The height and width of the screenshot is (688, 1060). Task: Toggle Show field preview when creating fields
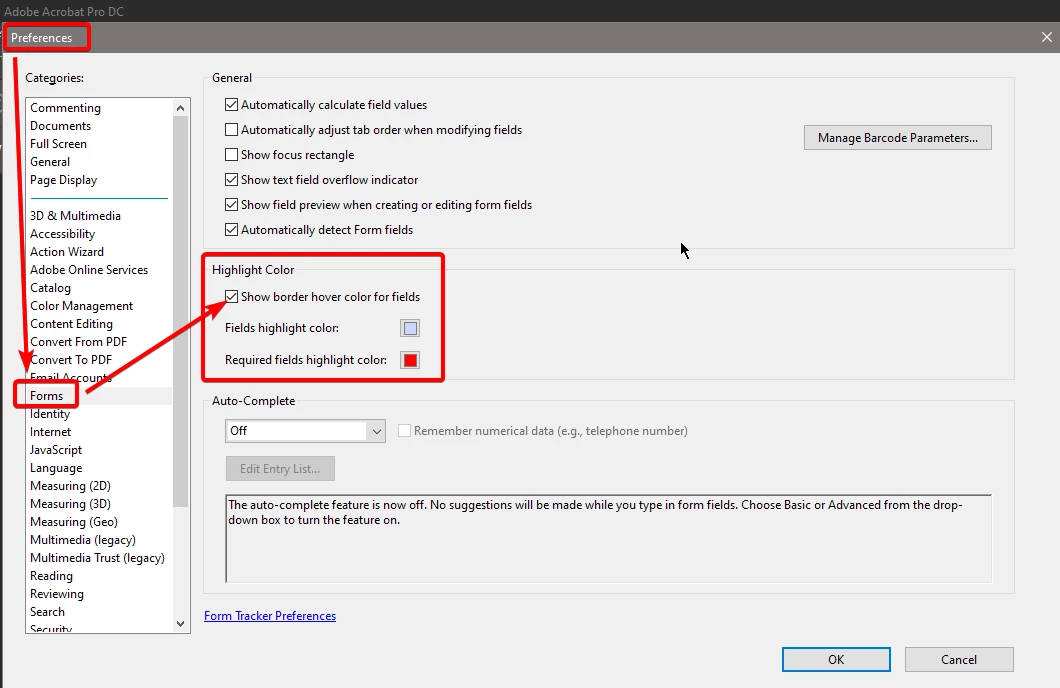tap(231, 205)
